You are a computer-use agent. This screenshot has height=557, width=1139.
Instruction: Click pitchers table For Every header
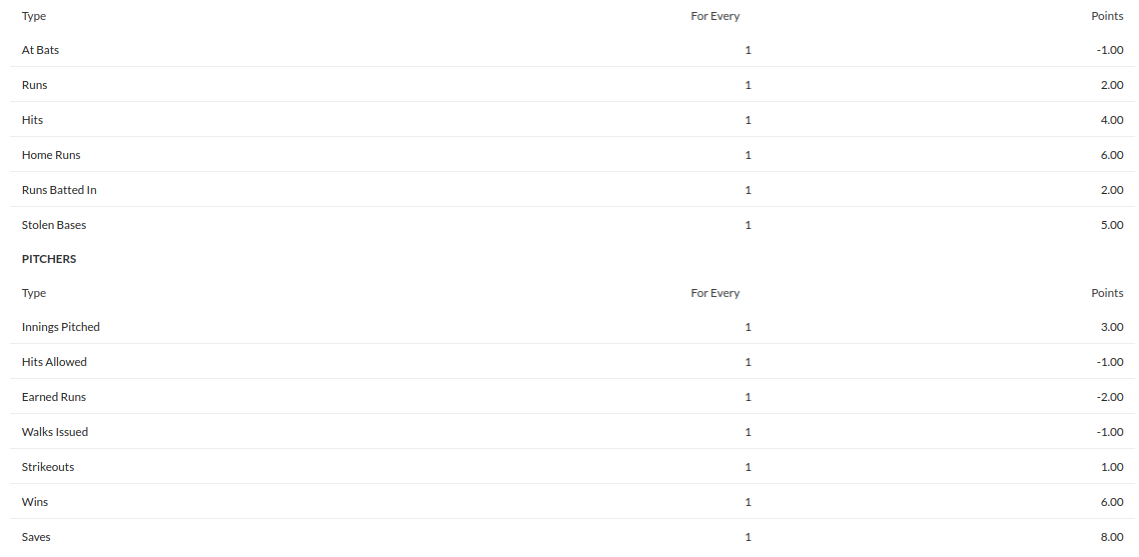715,293
